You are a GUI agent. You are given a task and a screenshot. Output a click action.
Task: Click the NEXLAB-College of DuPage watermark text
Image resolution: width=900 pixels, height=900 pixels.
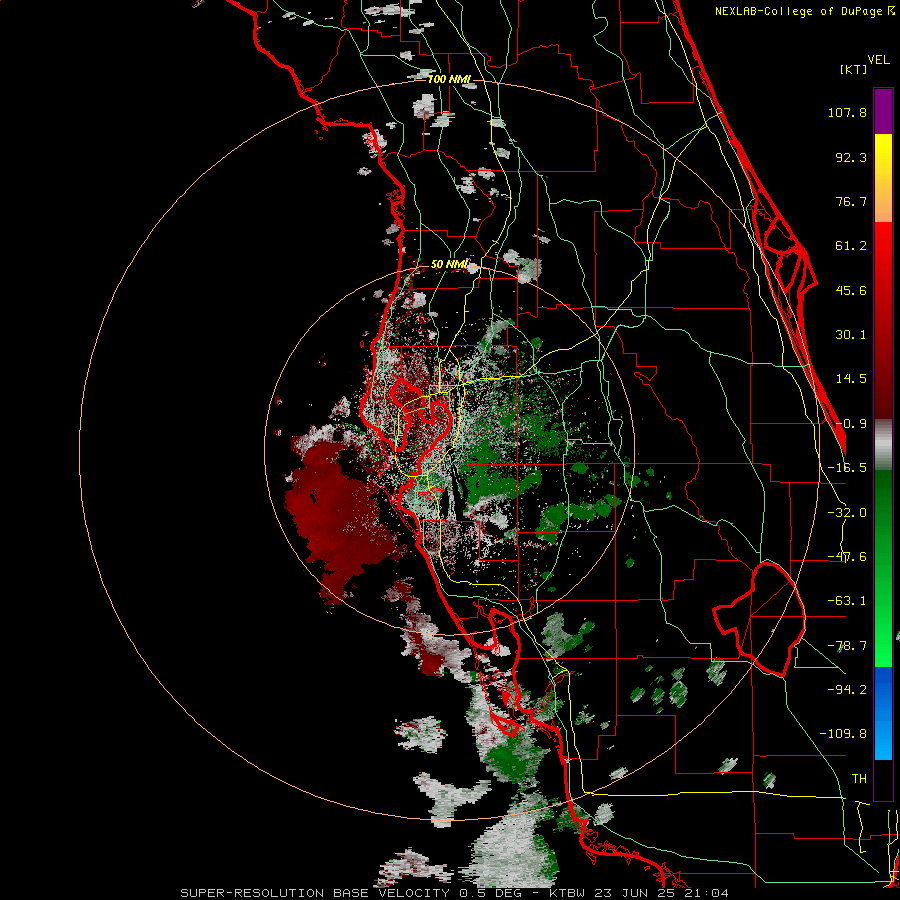click(x=805, y=11)
